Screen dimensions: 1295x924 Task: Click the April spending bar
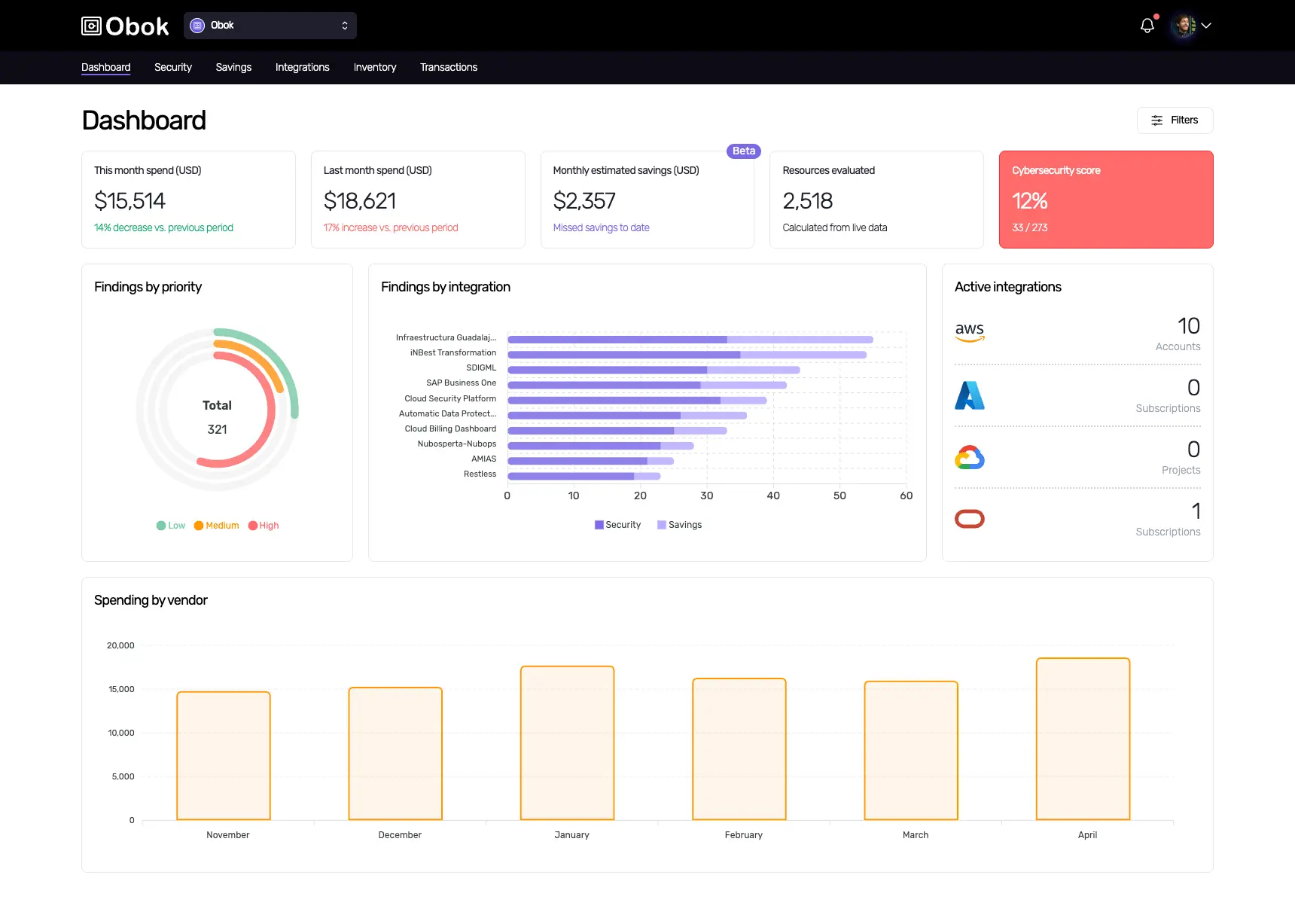click(x=1083, y=739)
